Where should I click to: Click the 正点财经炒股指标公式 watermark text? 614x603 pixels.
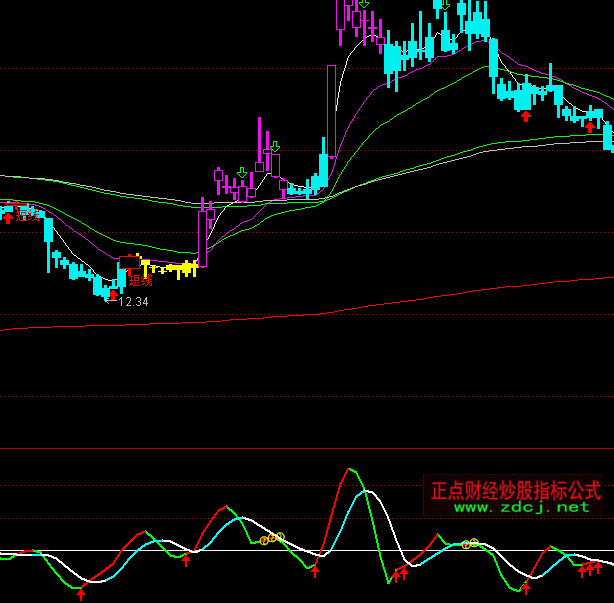(515, 490)
